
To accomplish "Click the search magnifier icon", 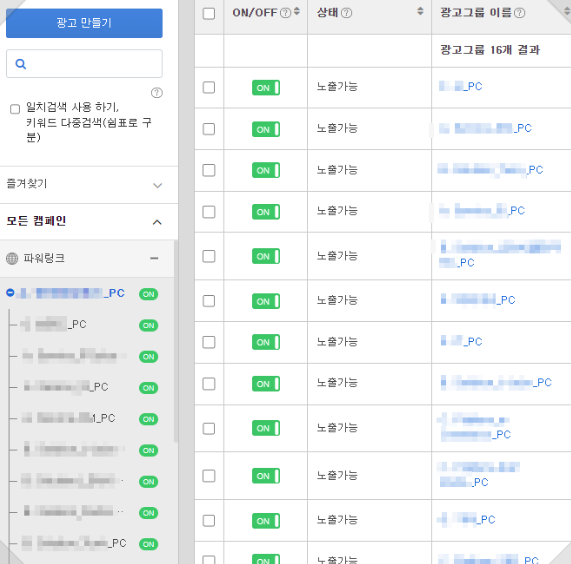I will 20,64.
